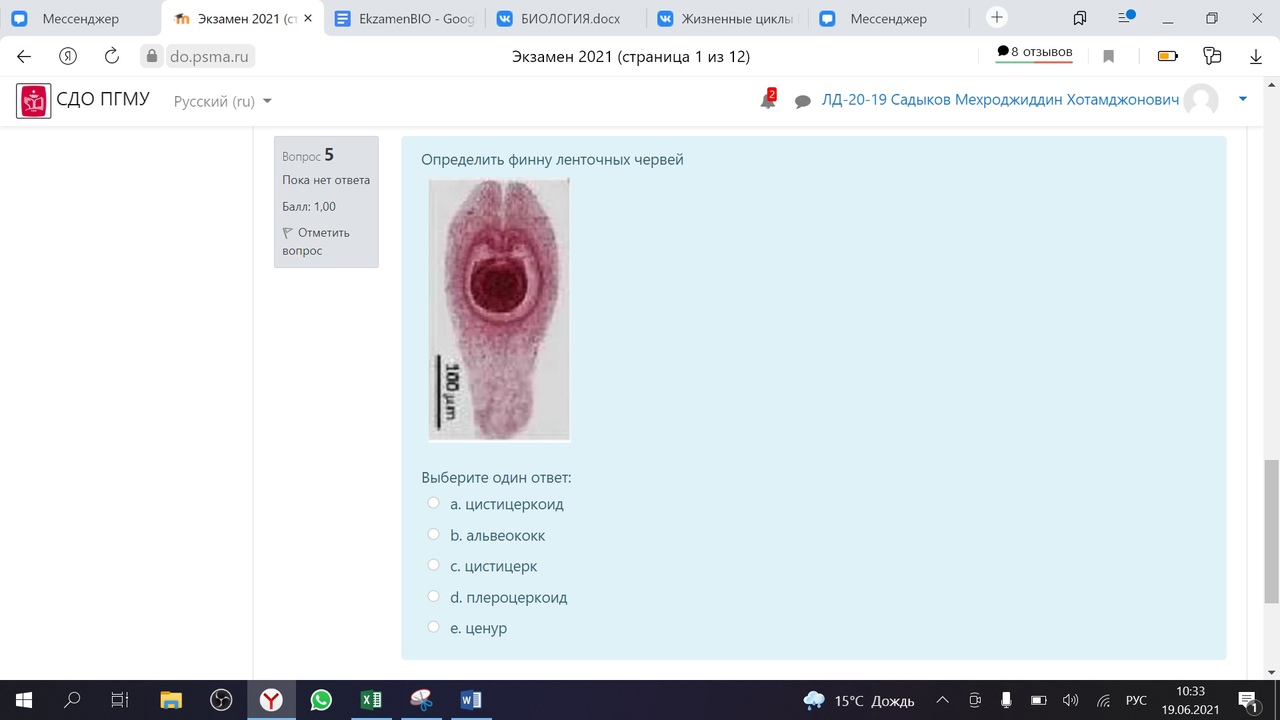Switch to EkzamenBIO Google Docs tab
The width and height of the screenshot is (1280, 720).
[x=405, y=19]
